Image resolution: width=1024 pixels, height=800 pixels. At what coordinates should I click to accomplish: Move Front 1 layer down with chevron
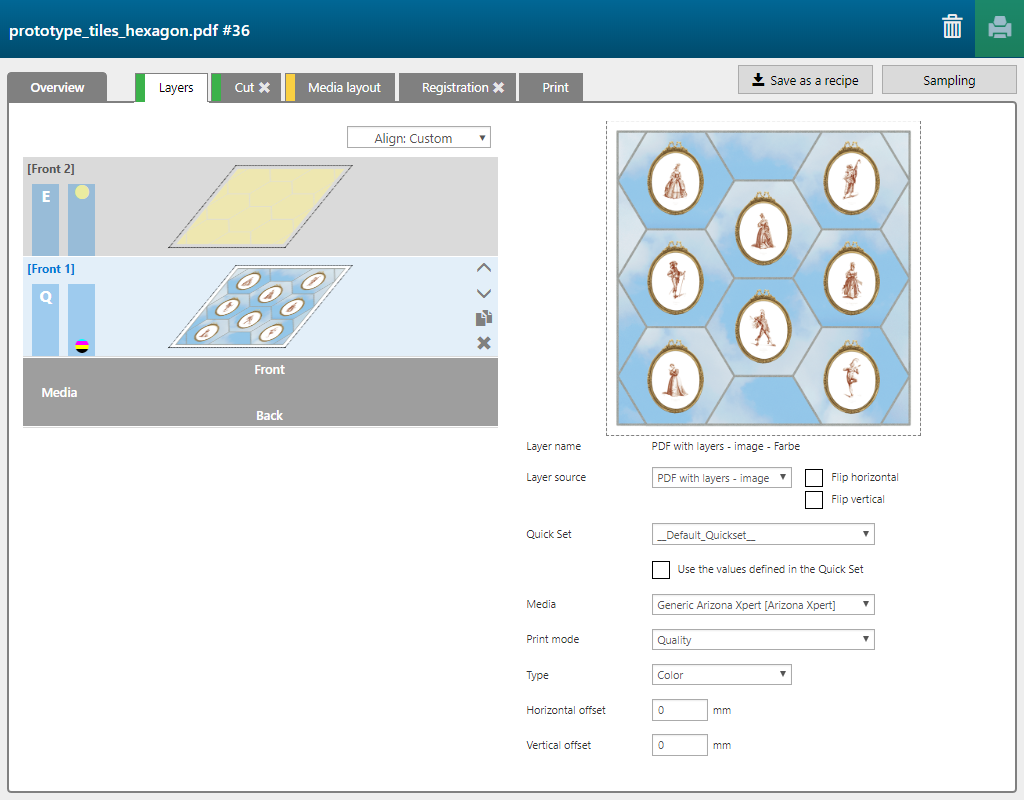tap(483, 293)
